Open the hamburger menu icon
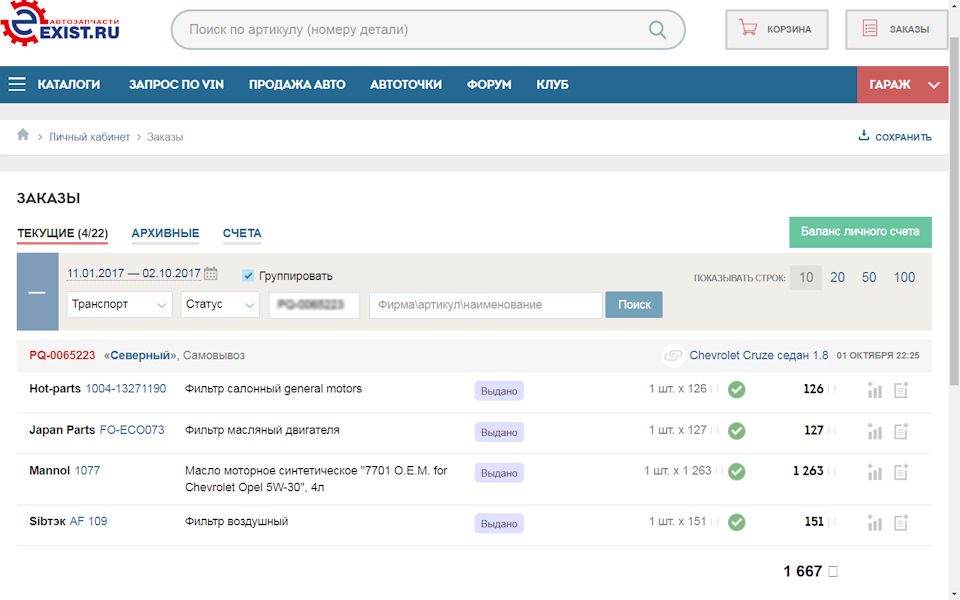The height and width of the screenshot is (600, 960). pyautogui.click(x=17, y=84)
